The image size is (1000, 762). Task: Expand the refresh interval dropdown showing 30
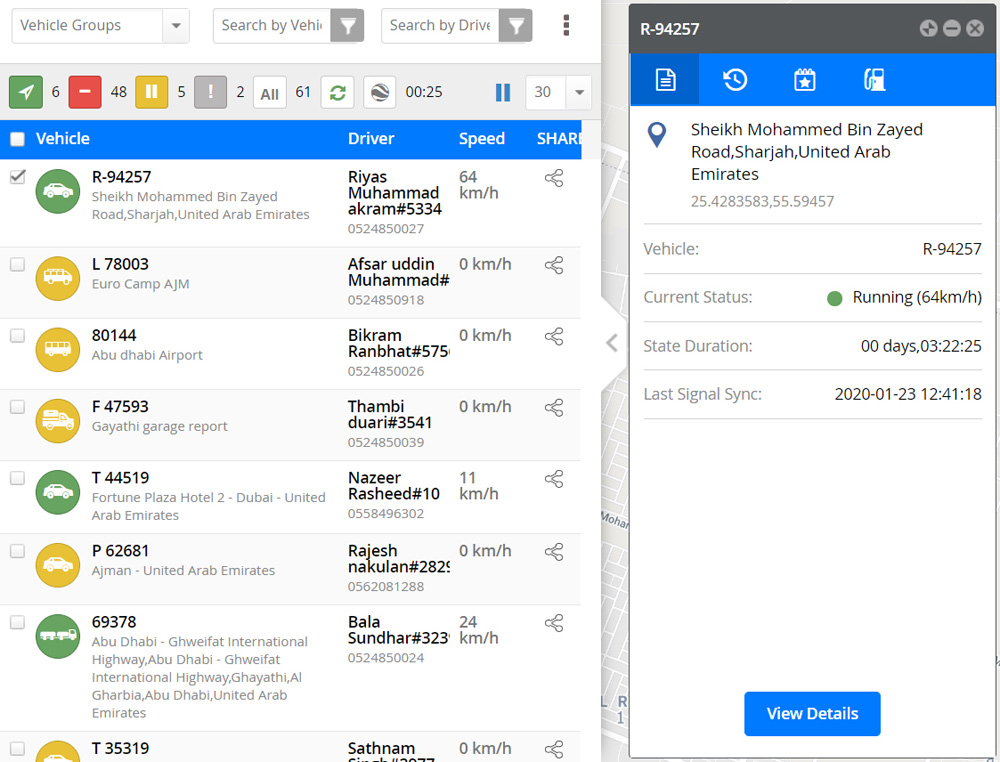(579, 92)
